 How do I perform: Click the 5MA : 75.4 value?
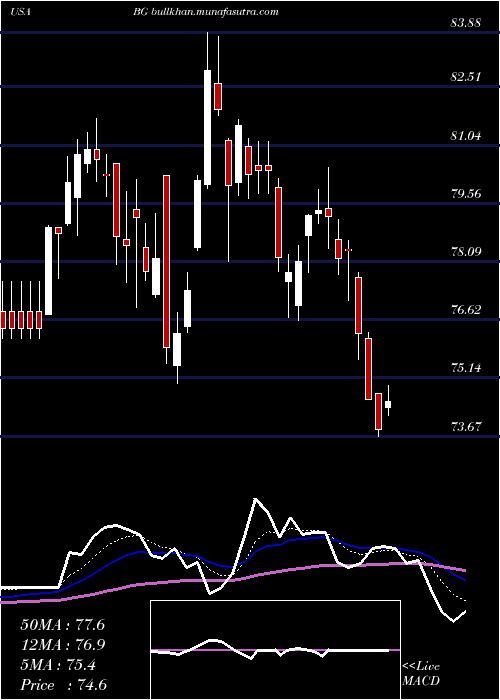click(58, 665)
